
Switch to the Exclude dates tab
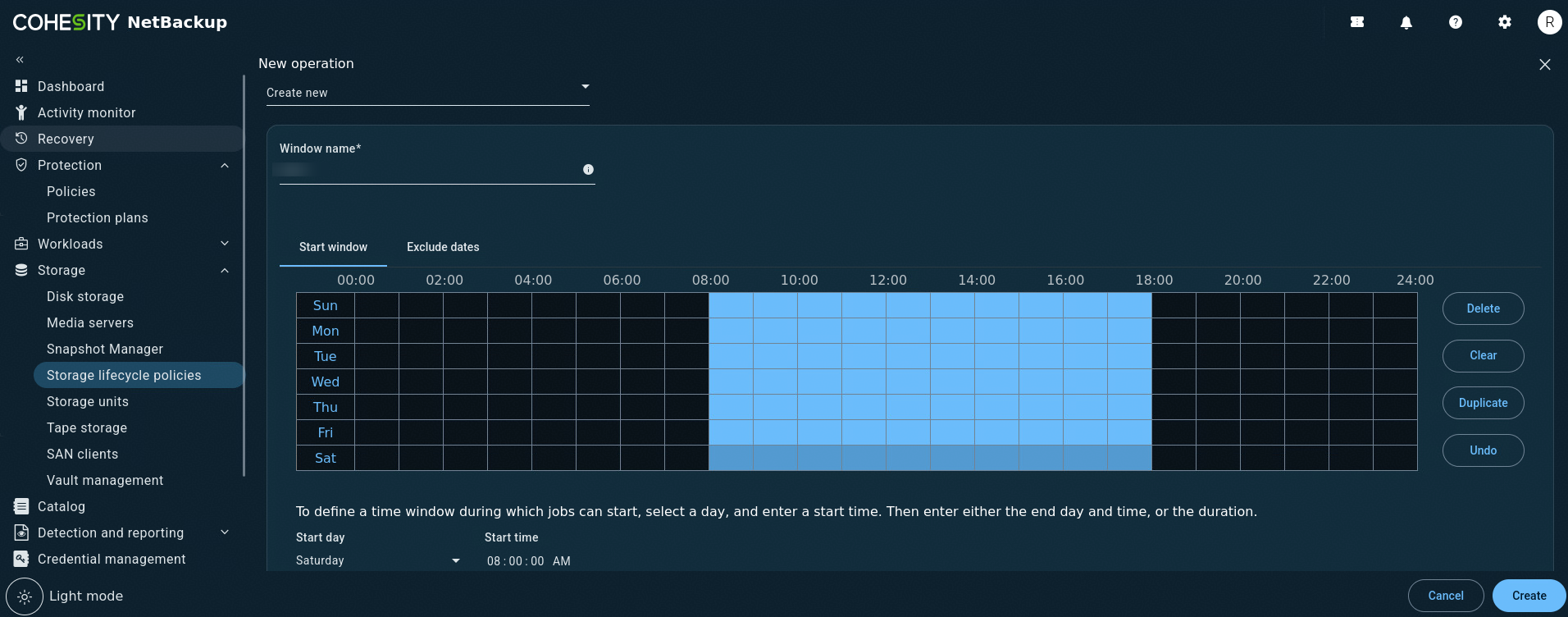pyautogui.click(x=443, y=247)
